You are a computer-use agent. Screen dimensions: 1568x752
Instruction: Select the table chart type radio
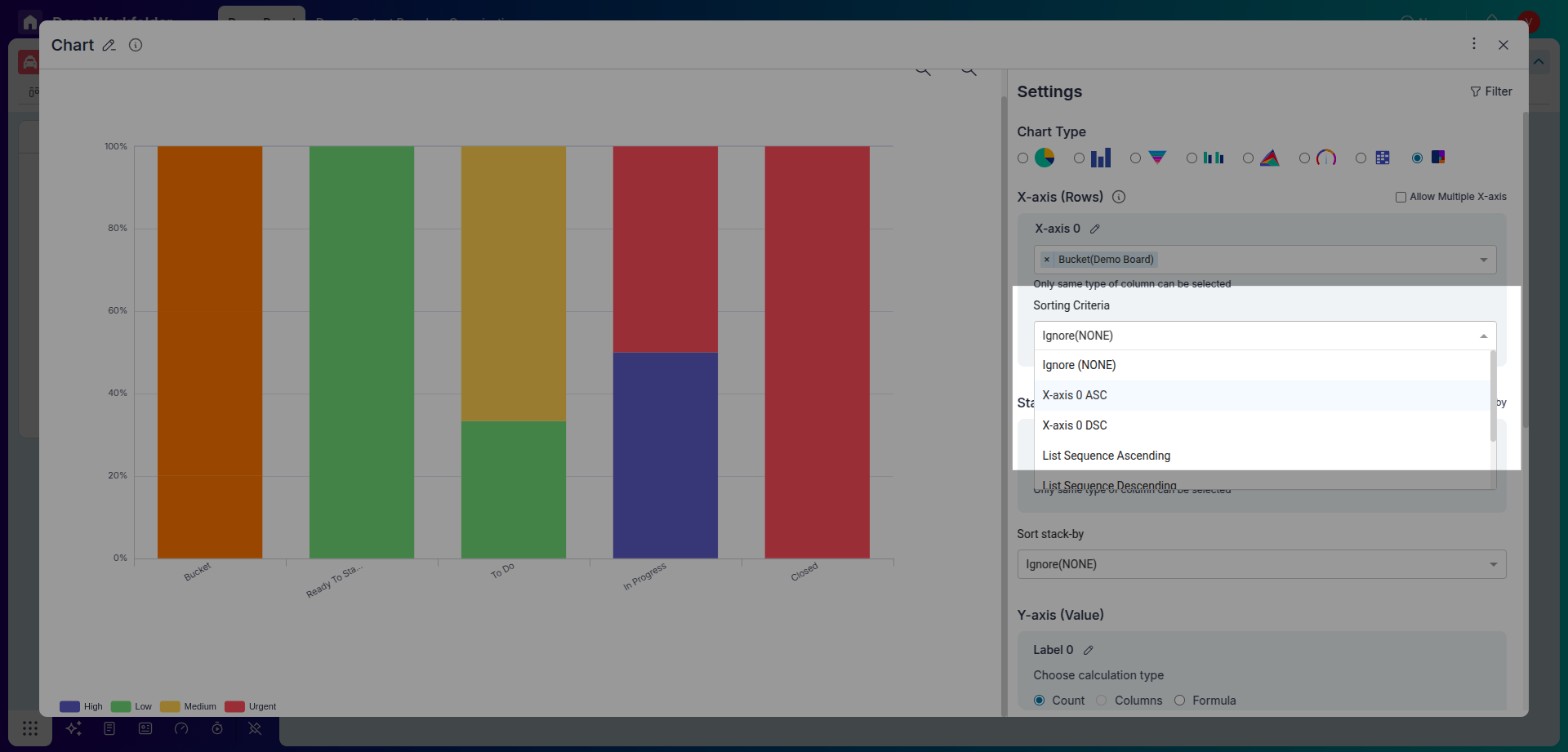(1361, 158)
